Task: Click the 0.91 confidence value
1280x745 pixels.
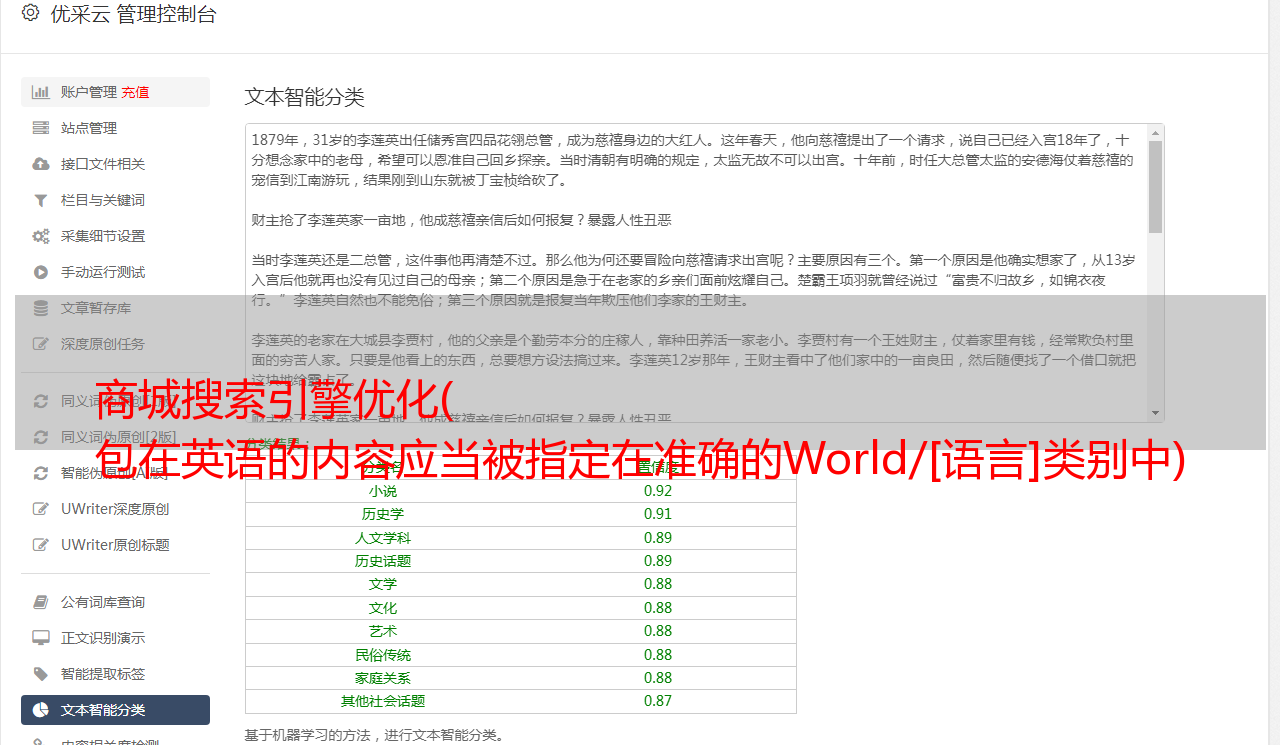Action: [x=658, y=514]
